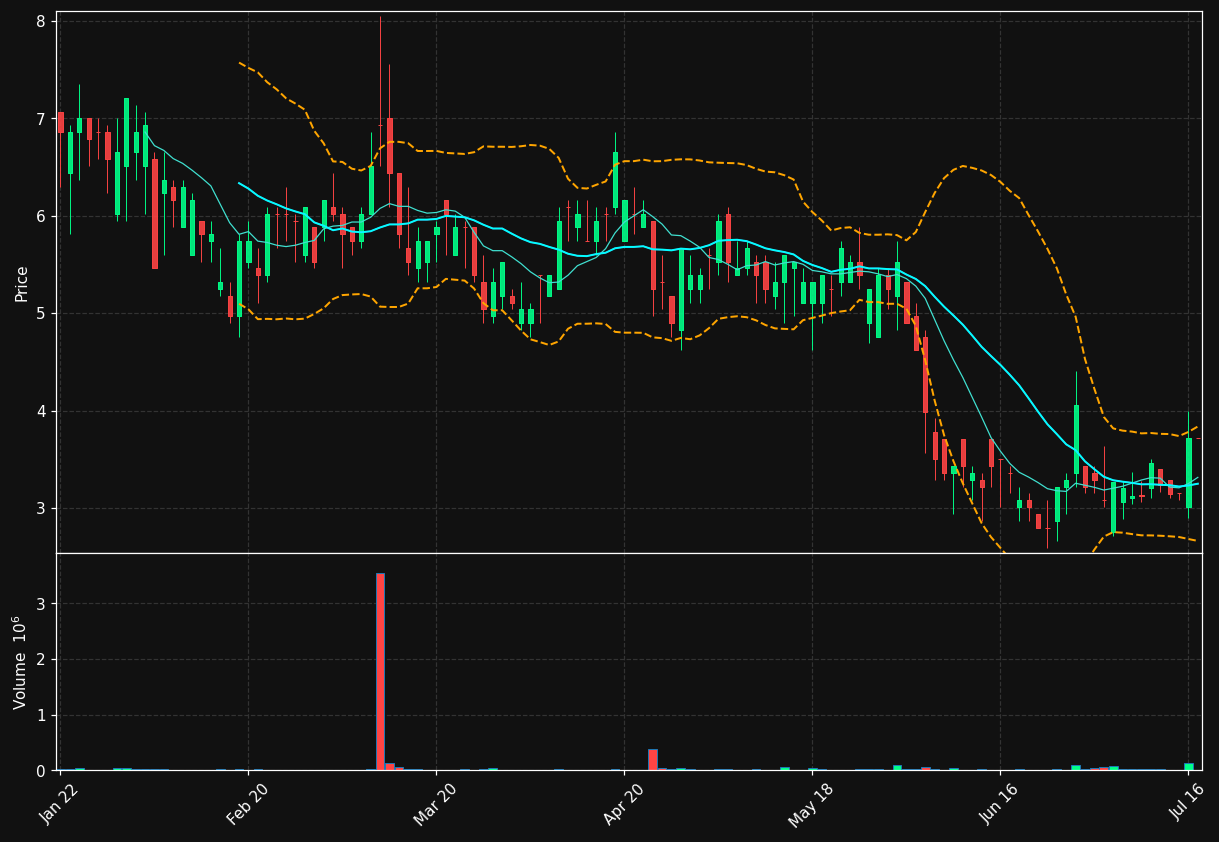This screenshot has width=1219, height=842.
Task: Click volume axis value 1
Action: [x=41, y=715]
